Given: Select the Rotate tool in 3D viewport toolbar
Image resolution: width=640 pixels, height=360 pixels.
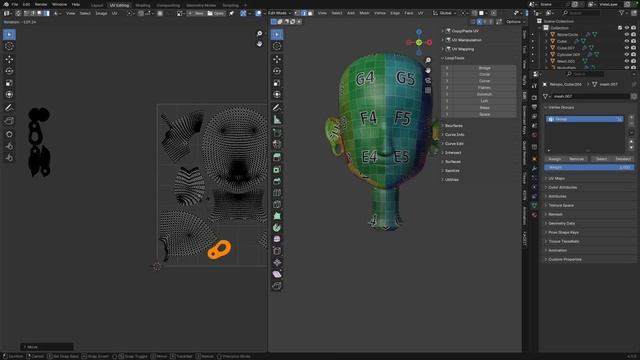Looking at the screenshot, I should 277,71.
